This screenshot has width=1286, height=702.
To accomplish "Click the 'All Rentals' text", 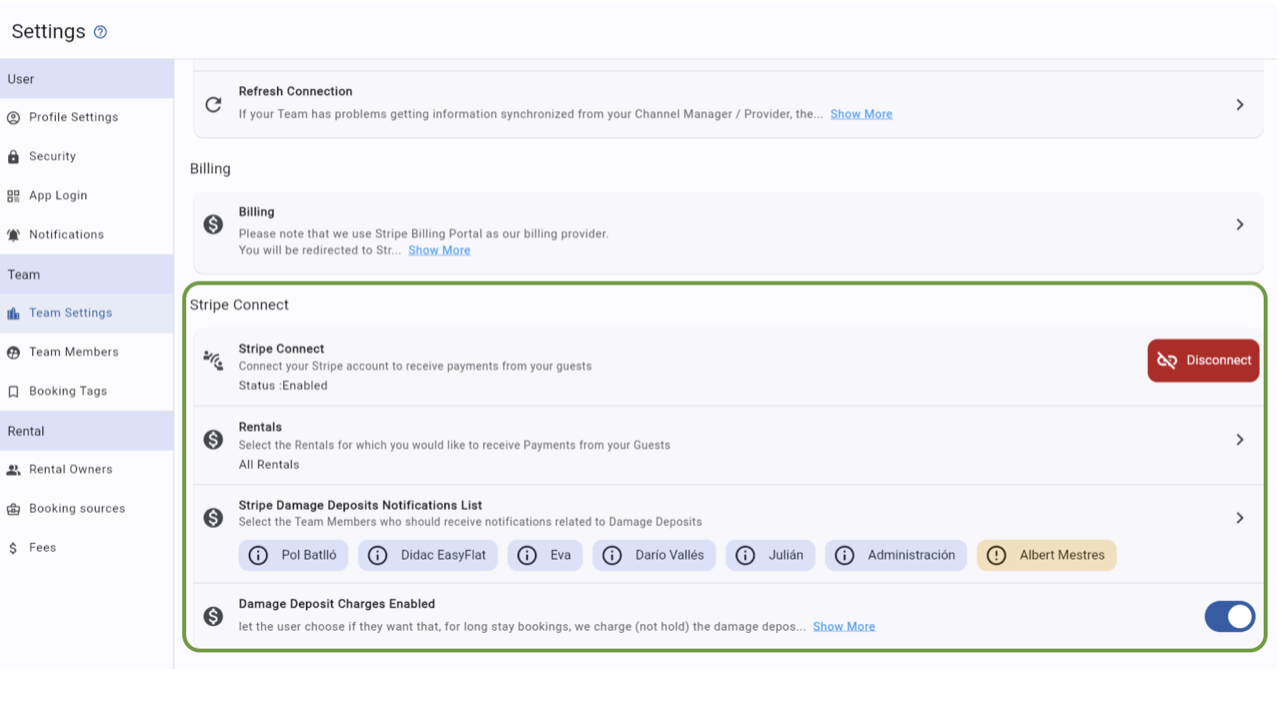I will pos(269,465).
